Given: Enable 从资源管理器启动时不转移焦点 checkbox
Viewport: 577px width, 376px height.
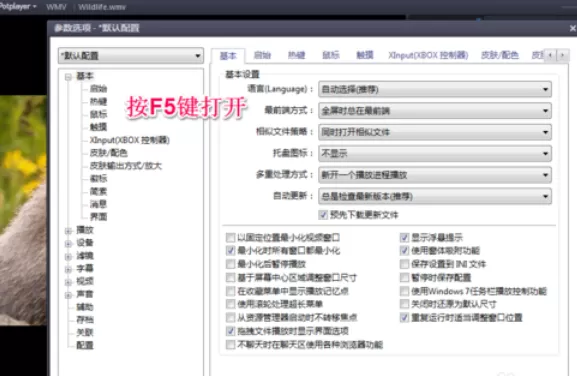Looking at the screenshot, I should pyautogui.click(x=231, y=318).
